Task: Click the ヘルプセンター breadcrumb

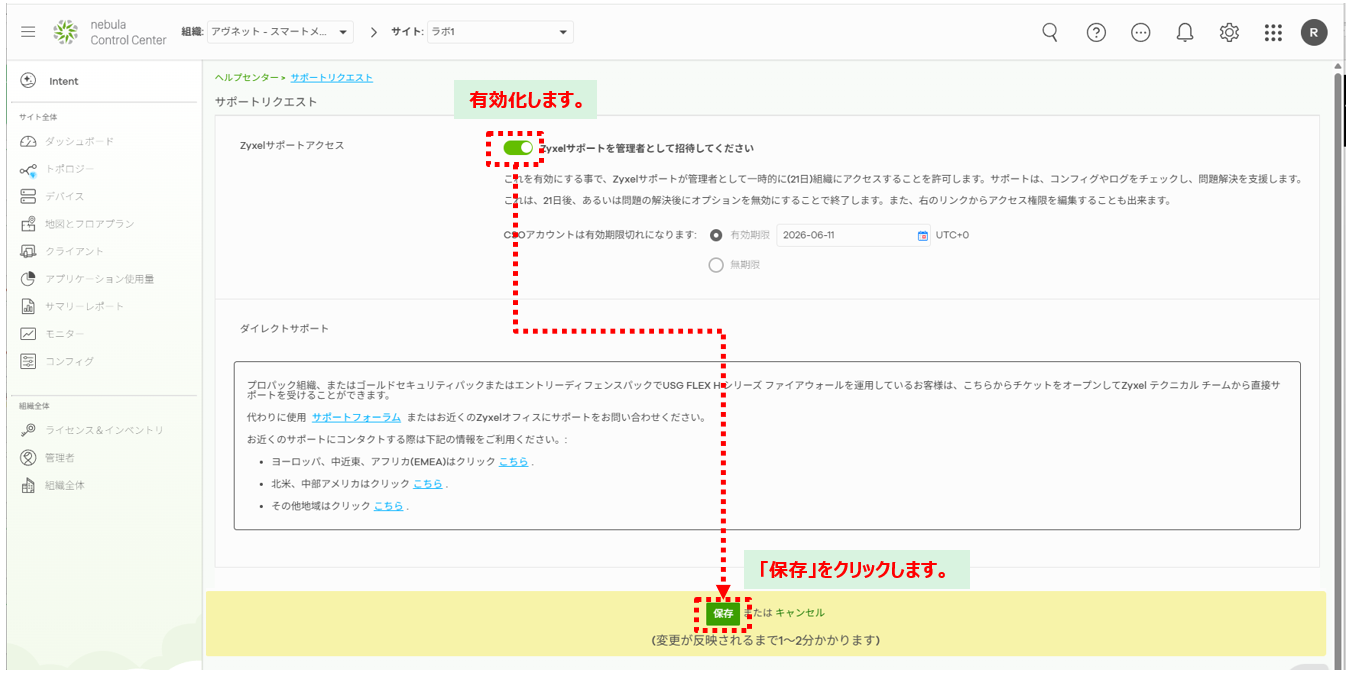Action: (247, 77)
